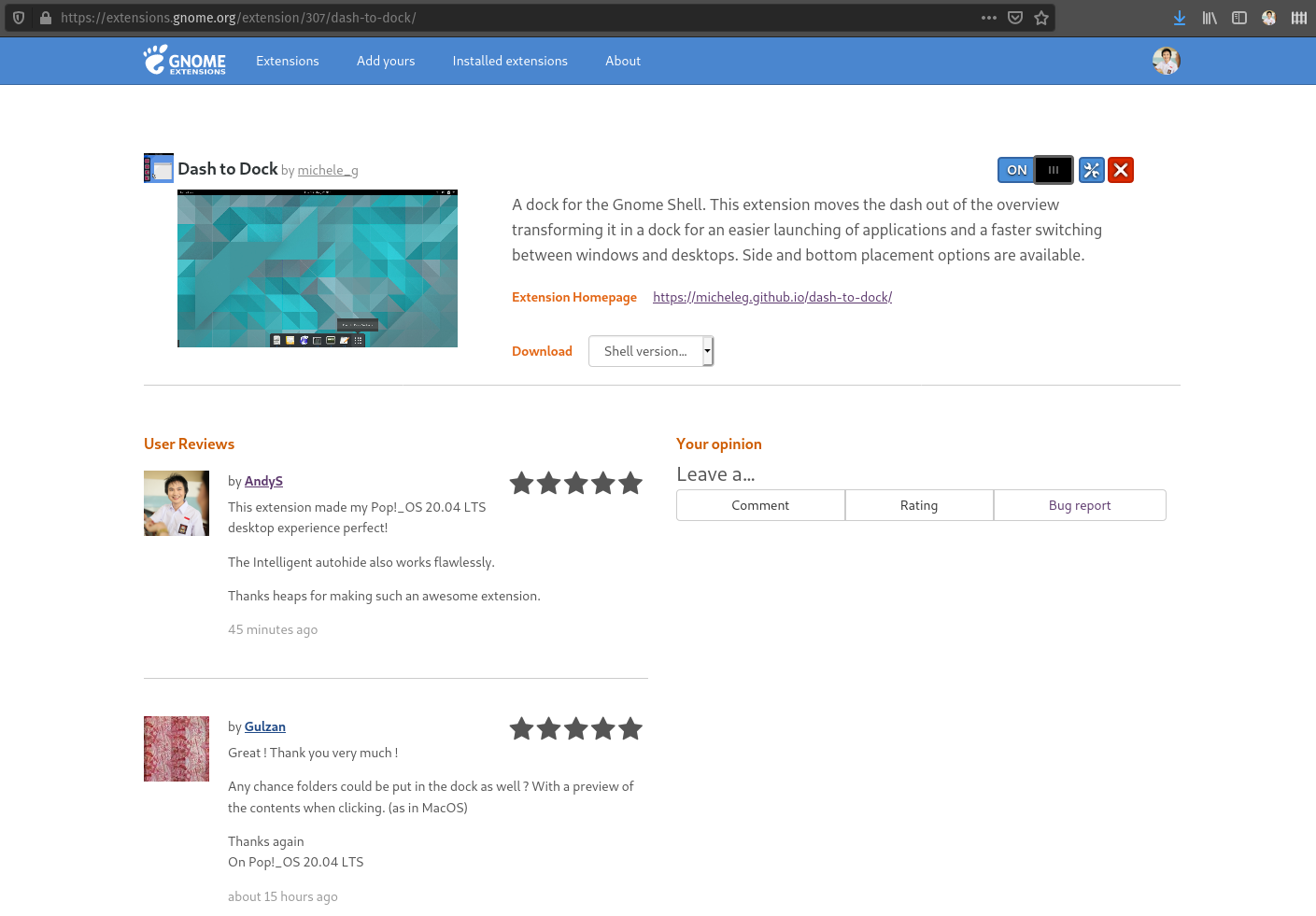Open extension settings wrench icon
Viewport: 1316px width, 916px height.
pos(1092,170)
